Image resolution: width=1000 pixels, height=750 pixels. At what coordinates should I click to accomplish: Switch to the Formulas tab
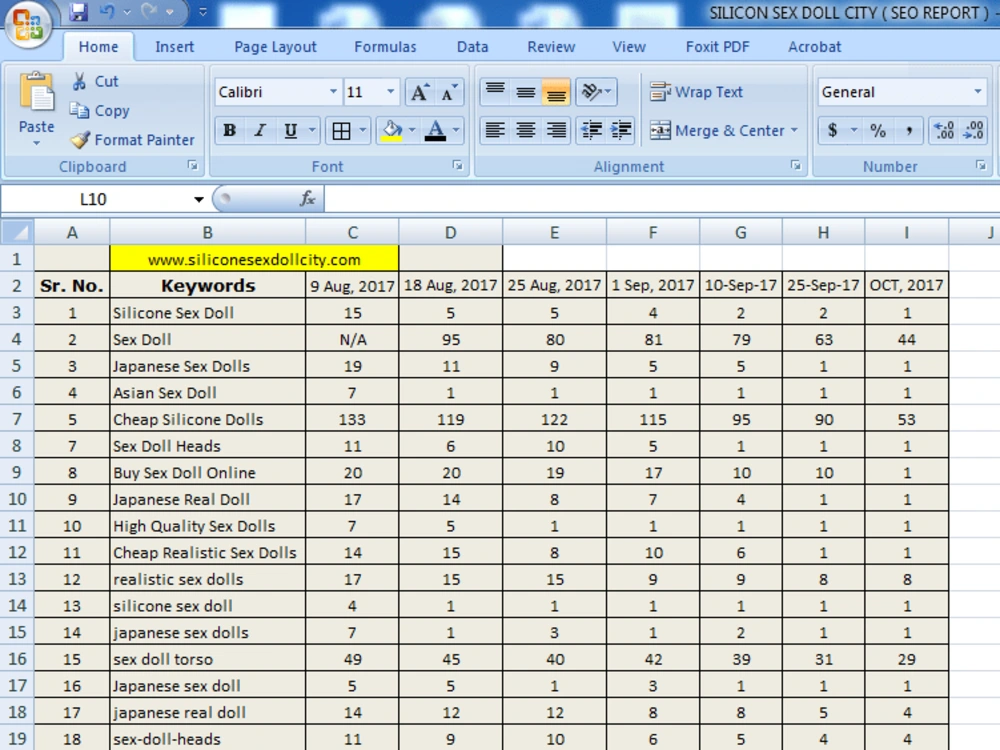pyautogui.click(x=385, y=47)
